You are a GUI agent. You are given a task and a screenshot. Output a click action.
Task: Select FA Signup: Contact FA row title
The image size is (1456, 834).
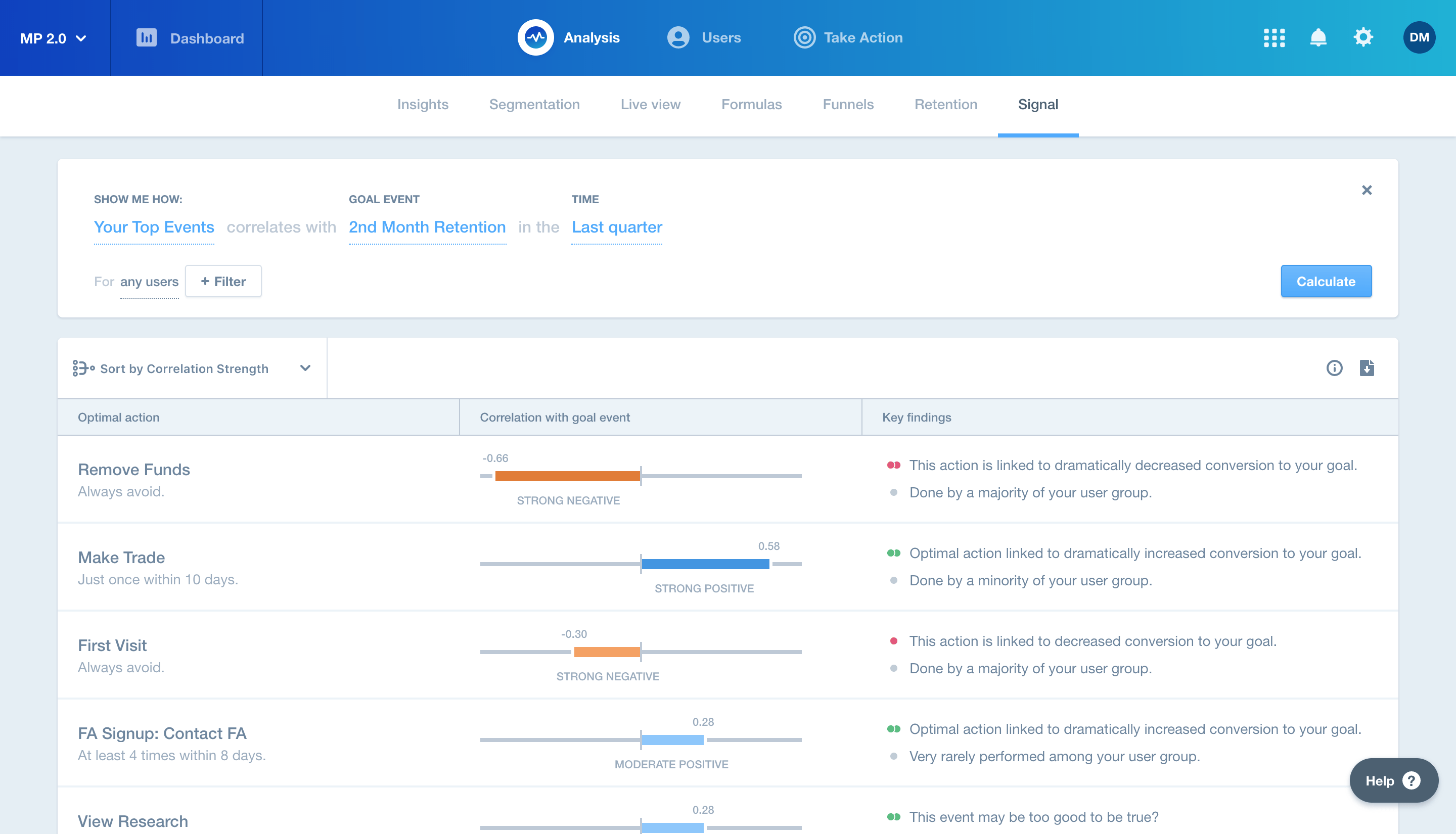162,733
